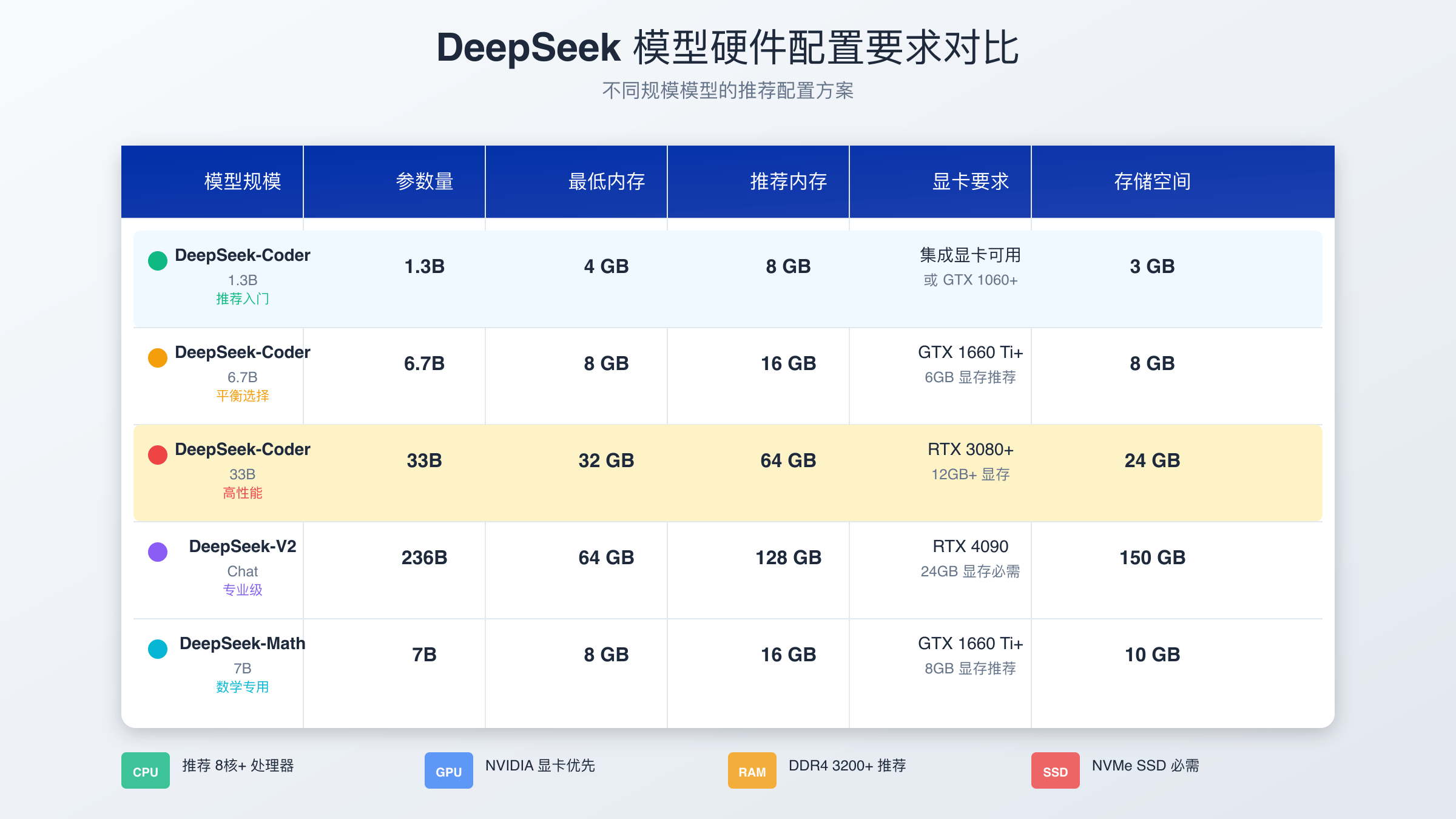
Task: Click the 4 GB minimum memory cell
Action: click(x=607, y=266)
